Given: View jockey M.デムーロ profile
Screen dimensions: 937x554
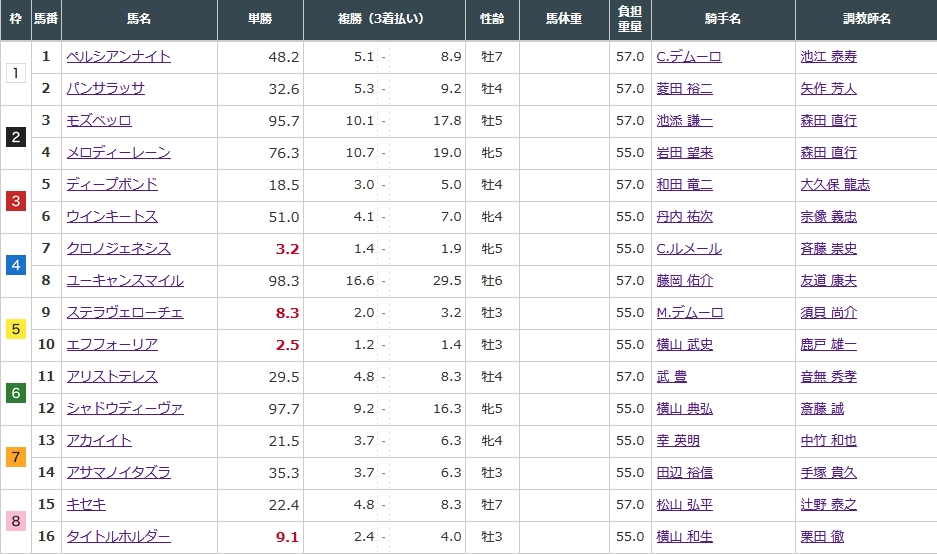Looking at the screenshot, I should click(x=689, y=313).
